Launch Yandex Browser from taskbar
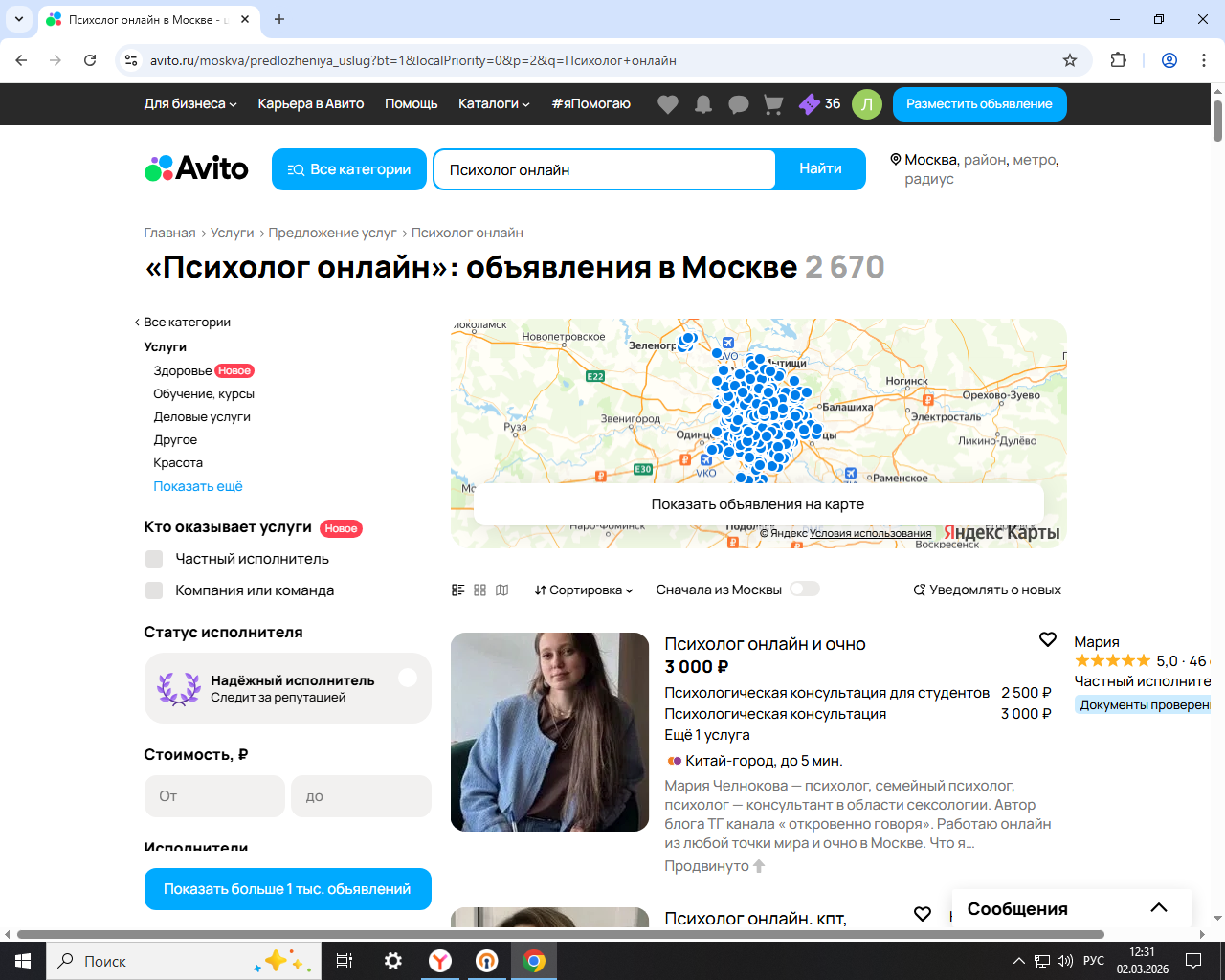The image size is (1225, 980). tap(440, 961)
